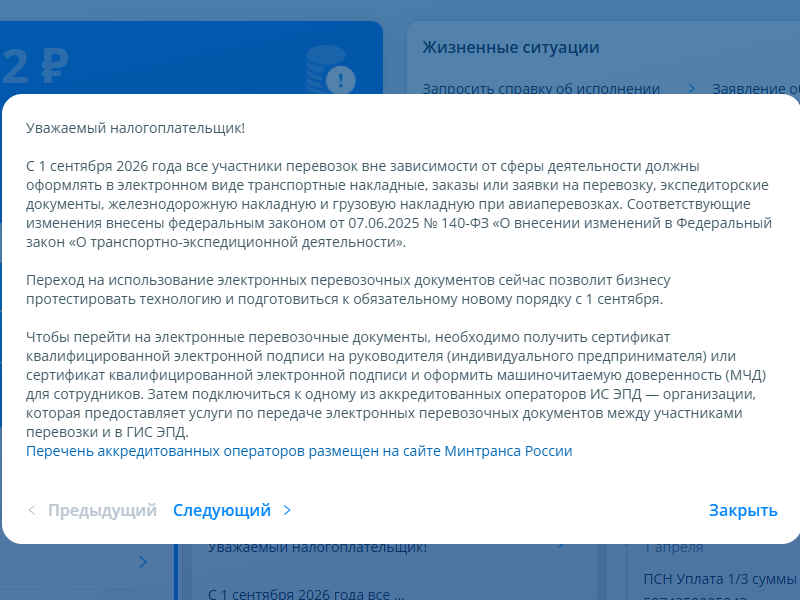800x600 pixels.
Task: Open the С 1 сентября 2026 года news preview
Action: coord(305,593)
